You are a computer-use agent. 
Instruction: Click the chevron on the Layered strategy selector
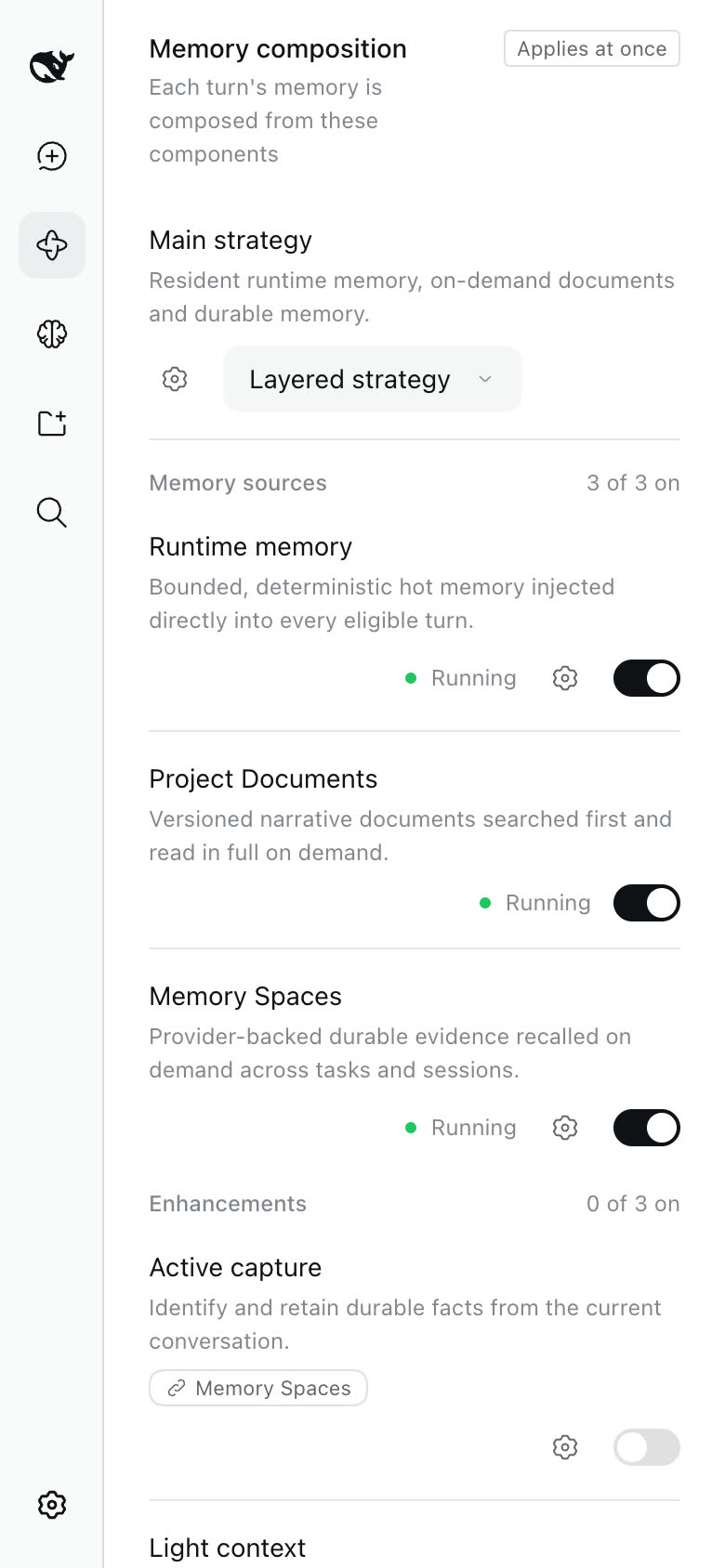pyautogui.click(x=485, y=379)
